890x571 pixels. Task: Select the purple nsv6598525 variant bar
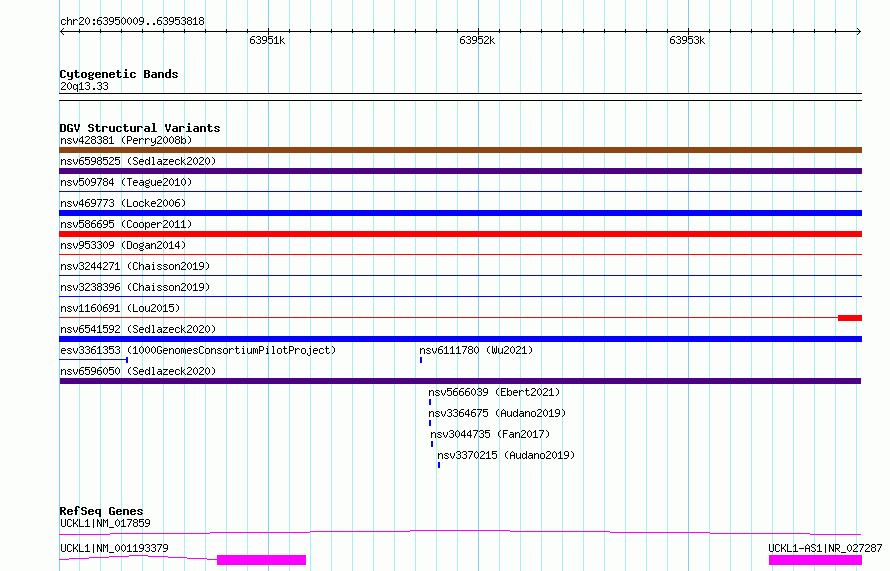point(460,171)
